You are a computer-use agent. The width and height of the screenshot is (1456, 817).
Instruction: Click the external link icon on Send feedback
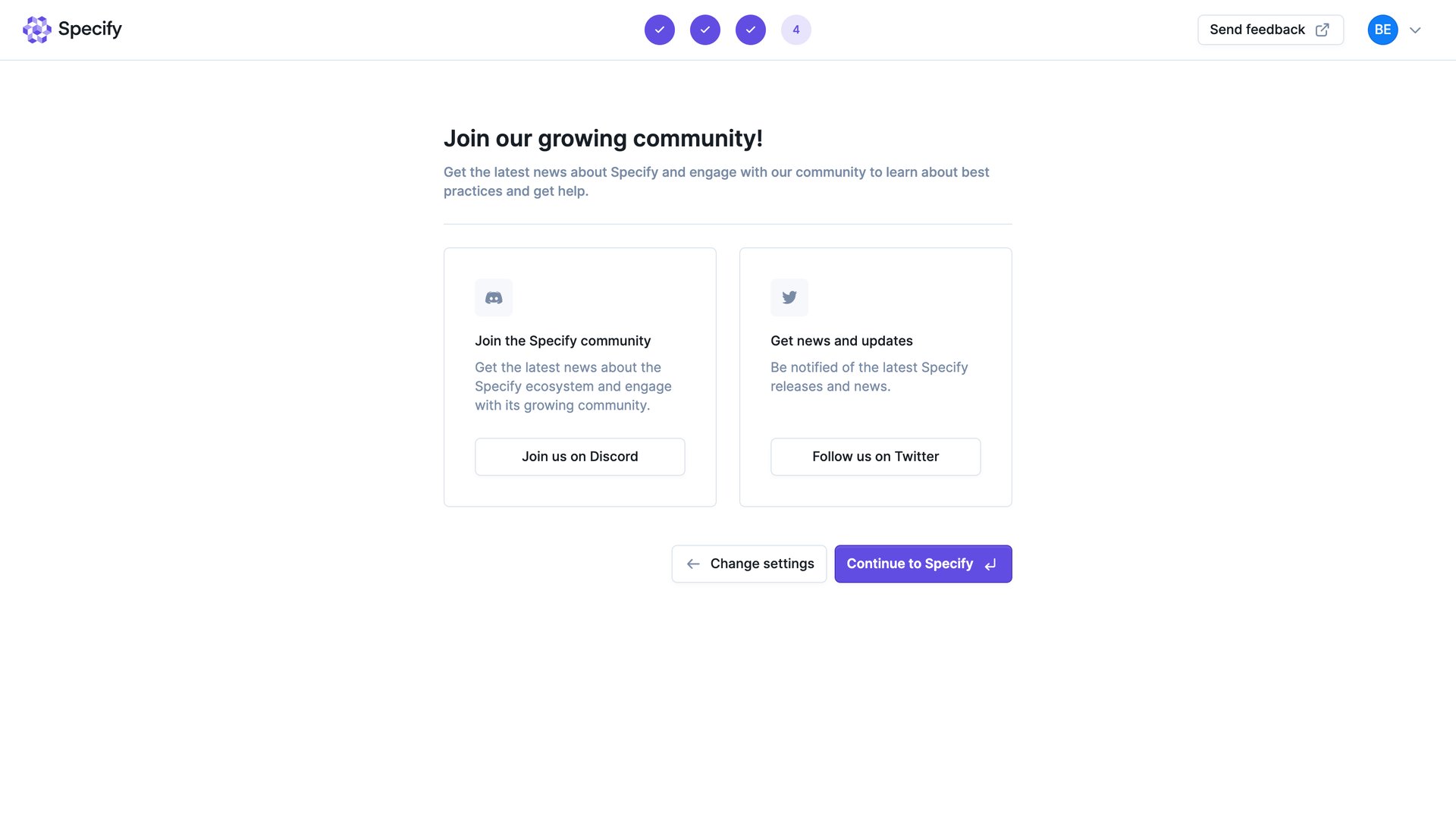[x=1322, y=30]
